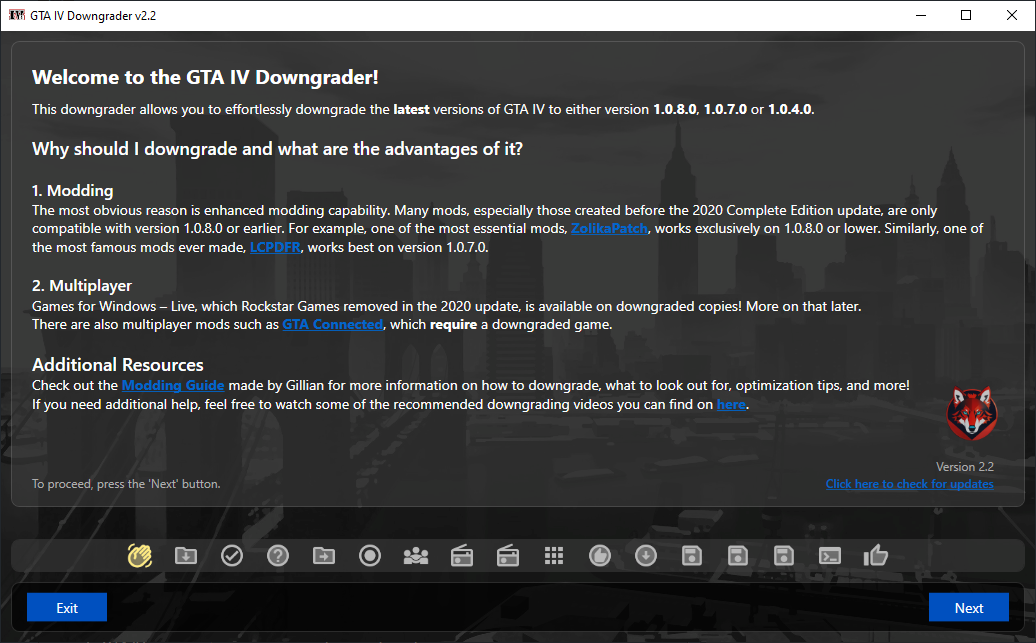Viewport: 1036px width, 643px height.
Task: Click the record-style circle dot step icon
Action: click(370, 556)
